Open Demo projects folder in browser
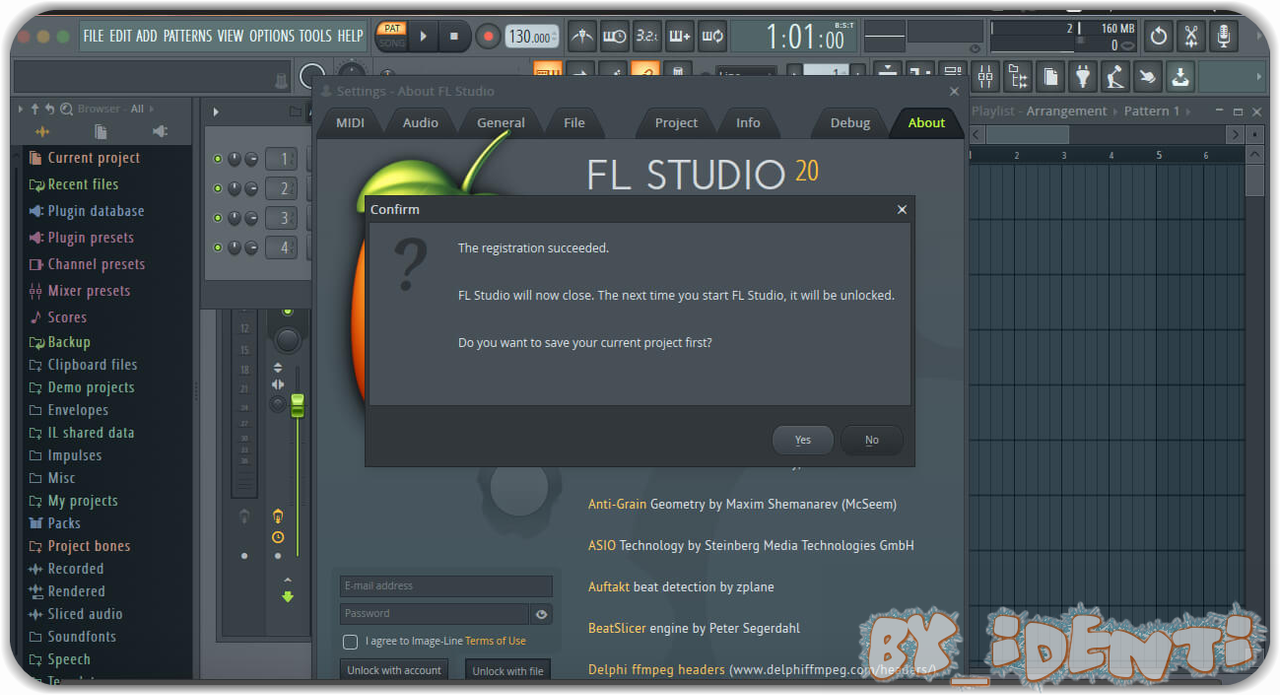The width and height of the screenshot is (1280, 695). point(90,388)
